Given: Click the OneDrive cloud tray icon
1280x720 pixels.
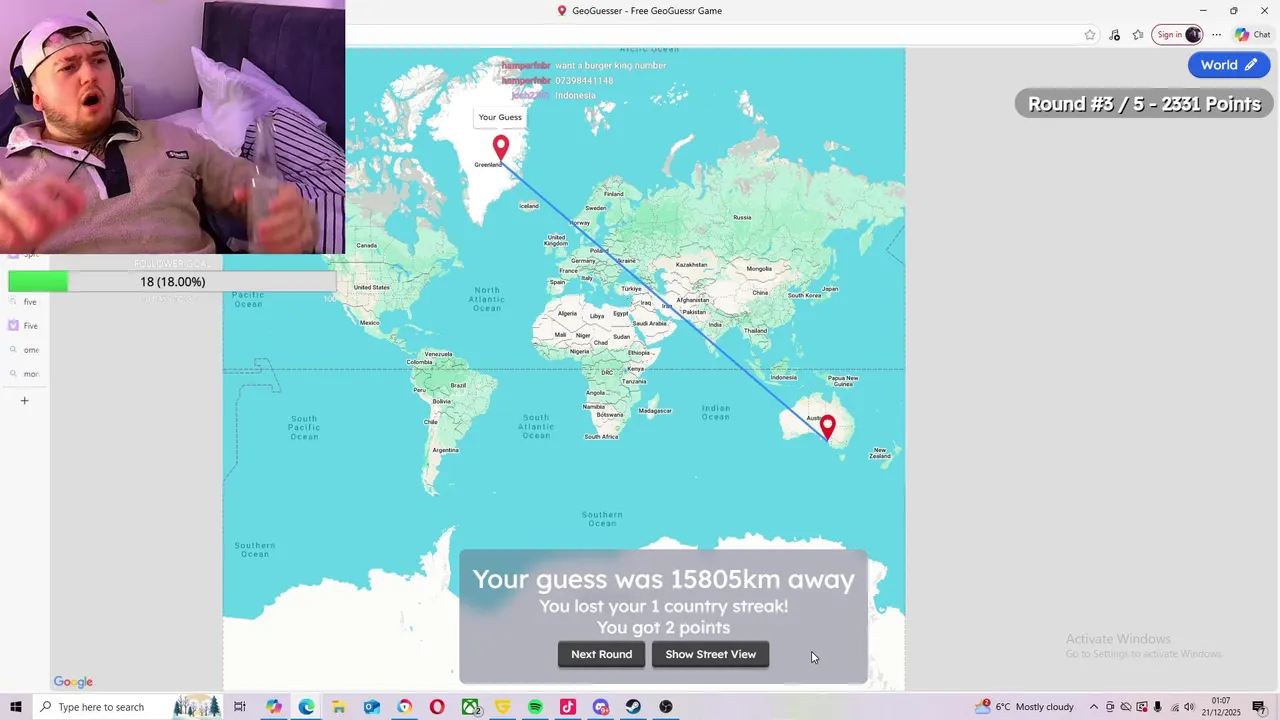Looking at the screenshot, I should [1125, 707].
